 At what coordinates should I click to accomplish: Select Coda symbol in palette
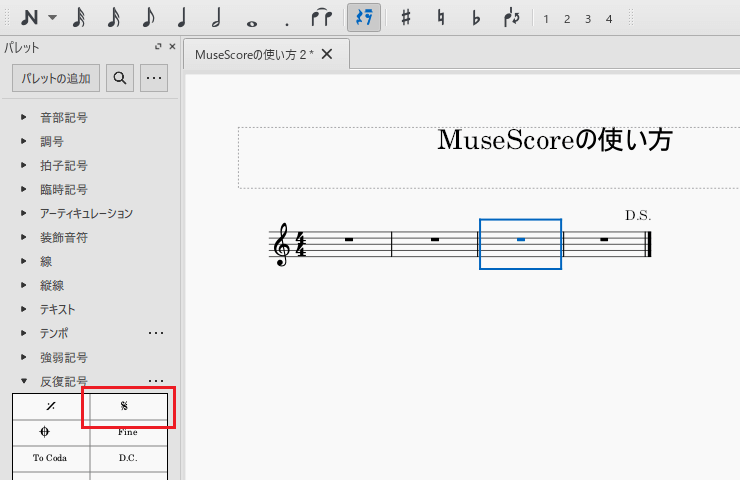coord(51,432)
